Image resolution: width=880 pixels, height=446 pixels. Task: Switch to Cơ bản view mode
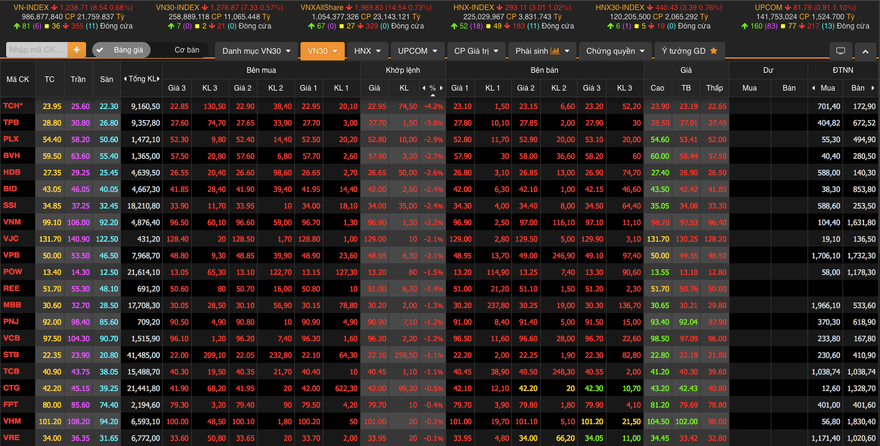tap(187, 50)
